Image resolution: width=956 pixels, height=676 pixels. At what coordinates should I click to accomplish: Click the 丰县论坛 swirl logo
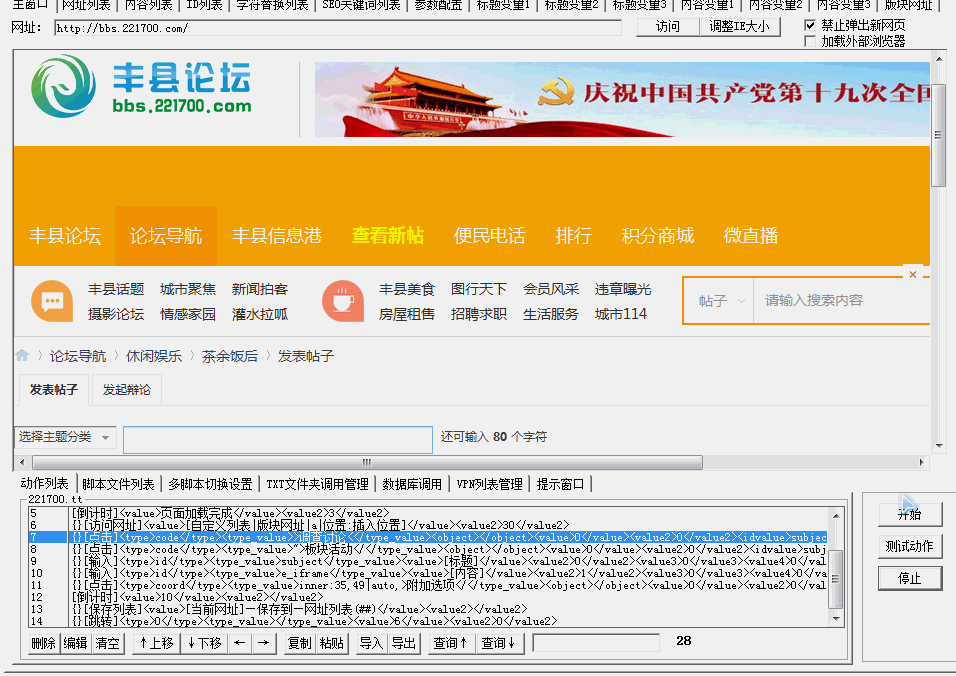click(x=63, y=86)
